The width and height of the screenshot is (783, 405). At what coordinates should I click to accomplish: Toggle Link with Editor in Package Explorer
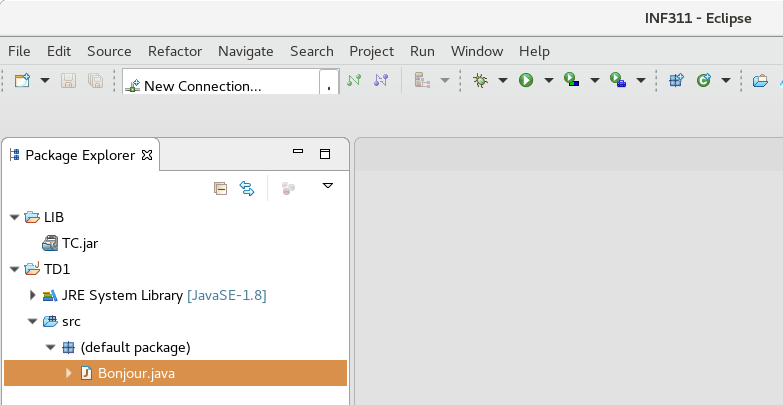tap(247, 187)
